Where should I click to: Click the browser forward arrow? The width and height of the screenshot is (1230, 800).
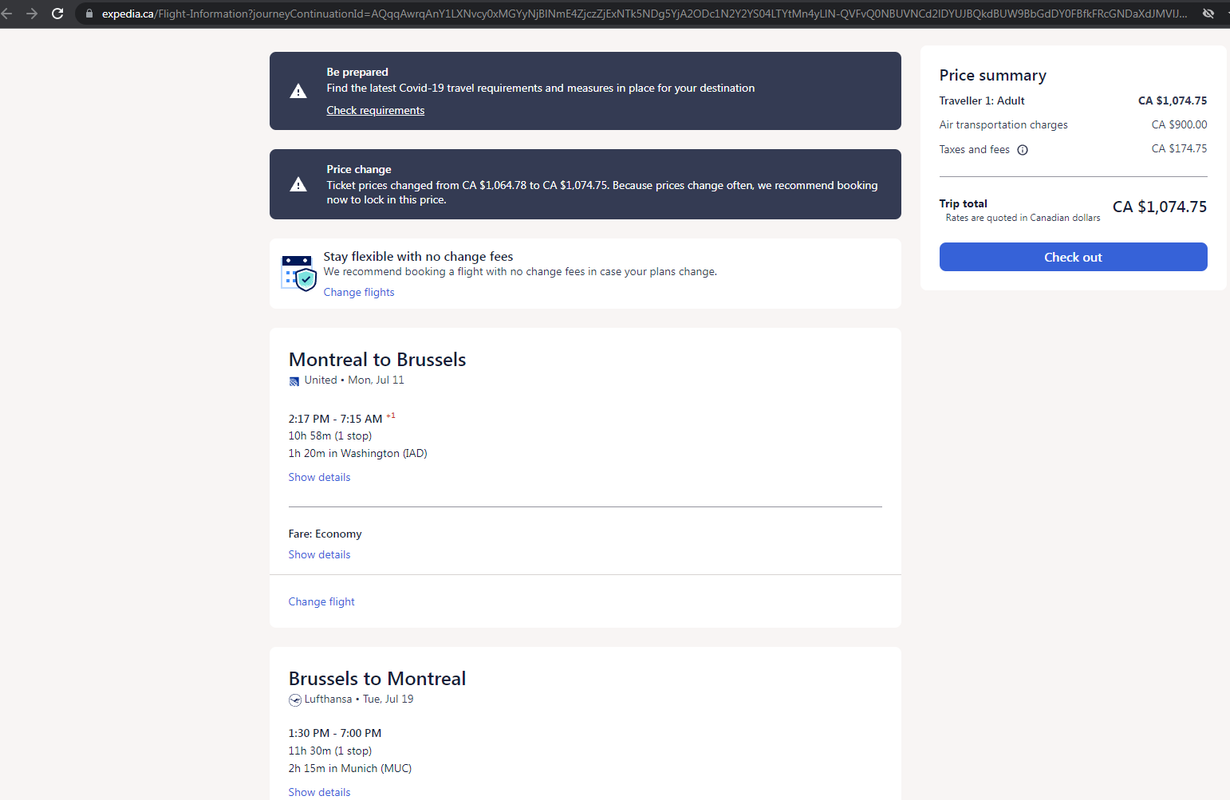[31, 14]
